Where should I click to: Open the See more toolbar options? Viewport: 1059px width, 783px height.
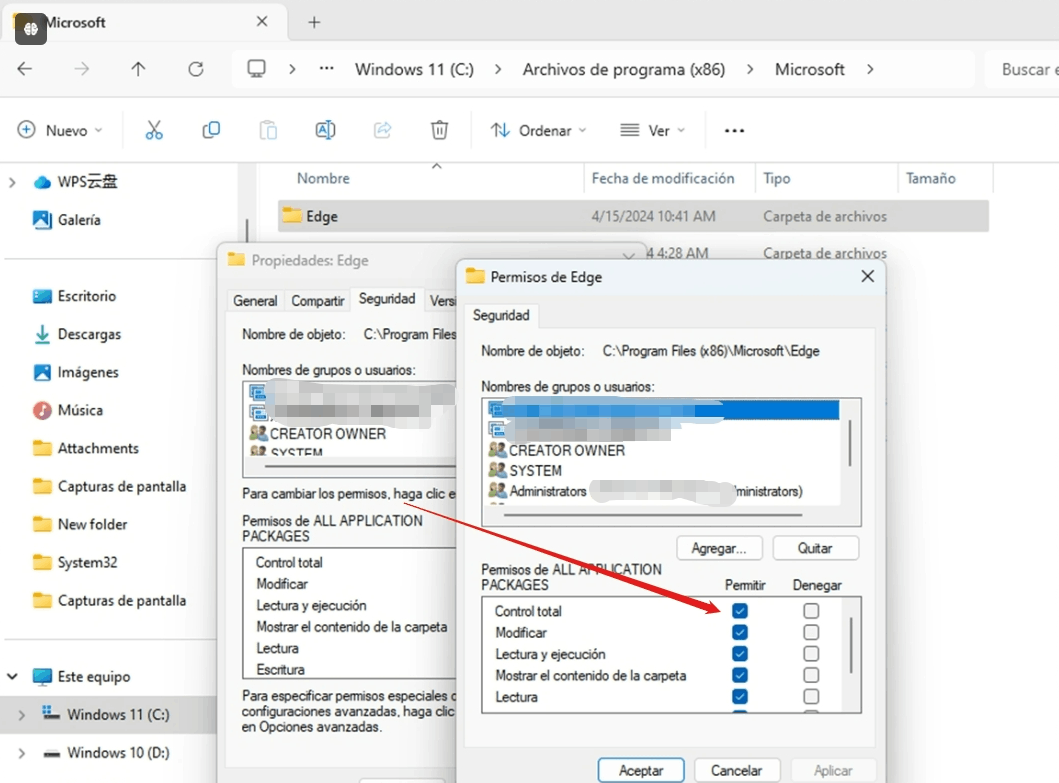coord(734,131)
